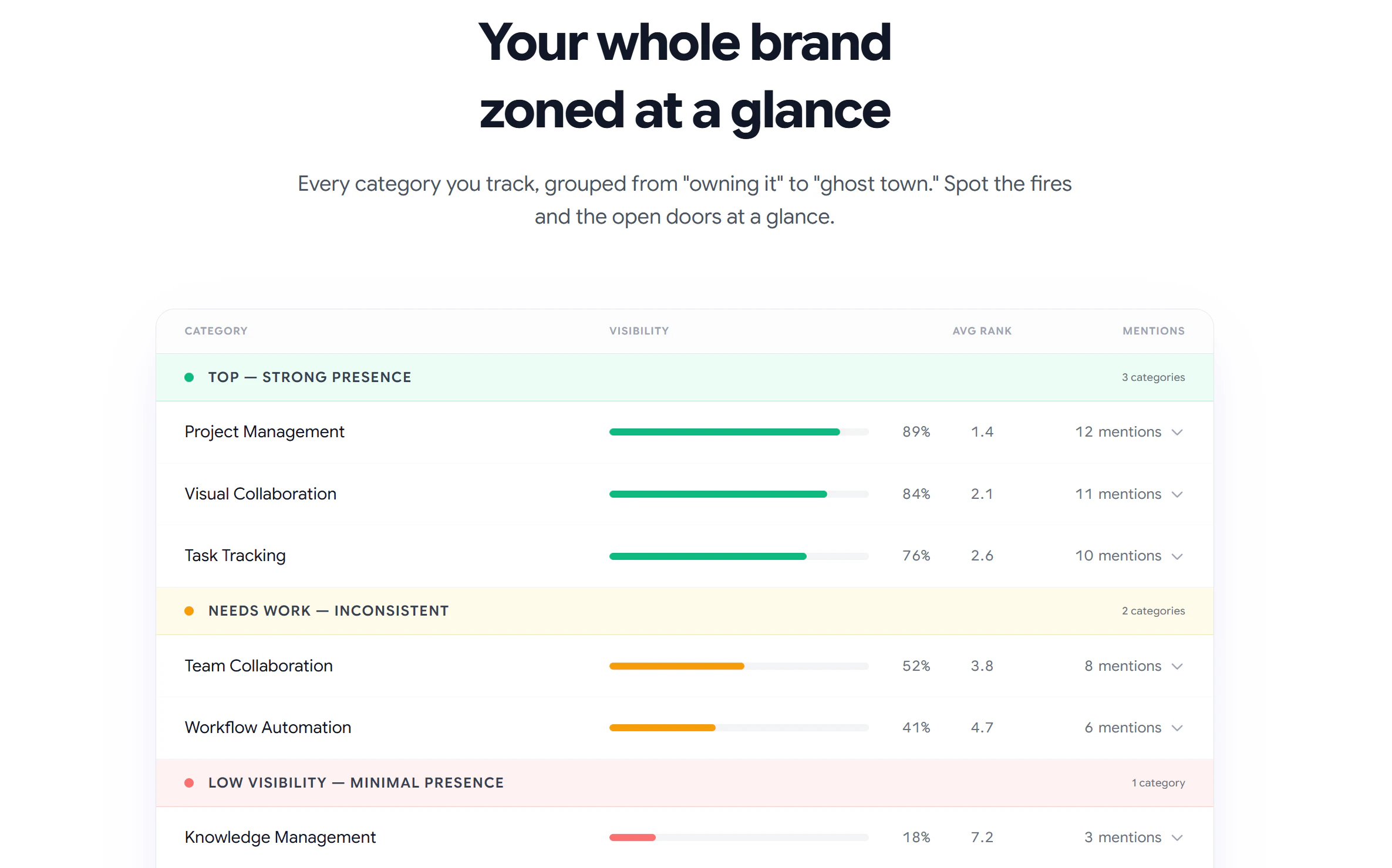Expand the Workflow Automation mentions row
This screenshot has height=868, width=1392.
pyautogui.click(x=1177, y=728)
